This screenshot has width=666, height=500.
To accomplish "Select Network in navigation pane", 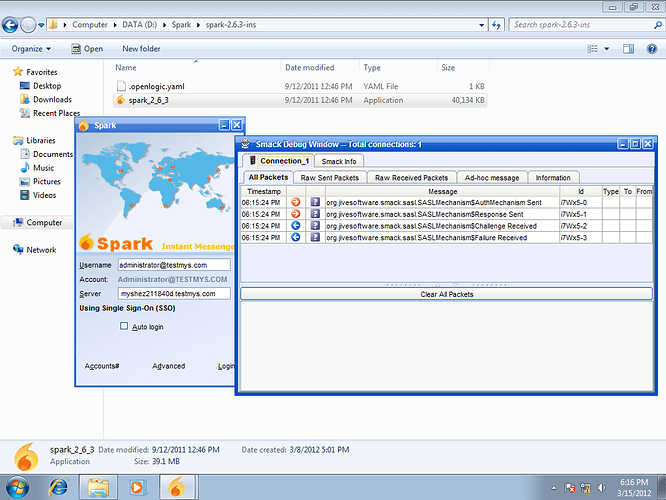I will [x=34, y=250].
